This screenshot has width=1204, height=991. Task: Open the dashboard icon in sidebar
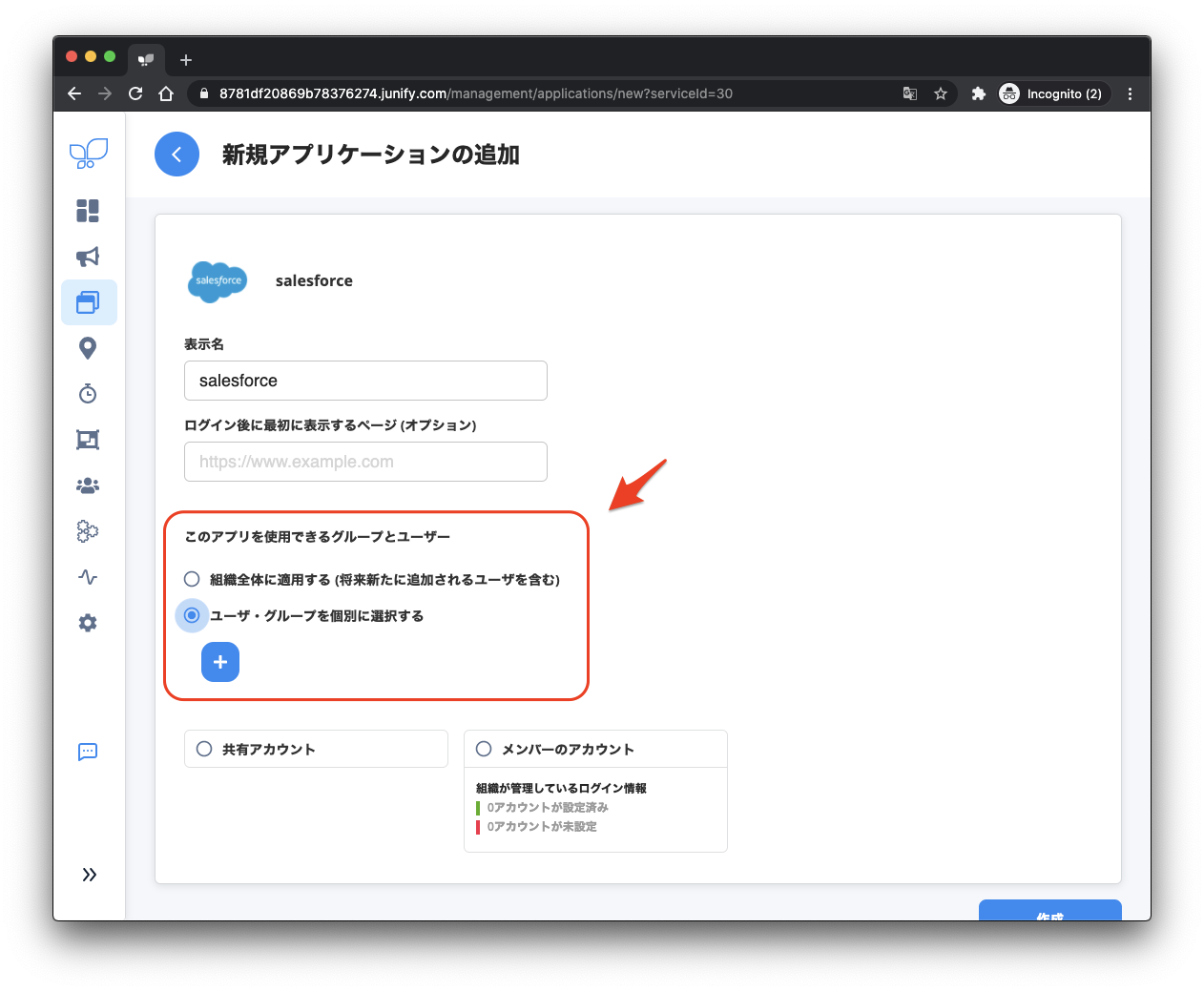88,211
